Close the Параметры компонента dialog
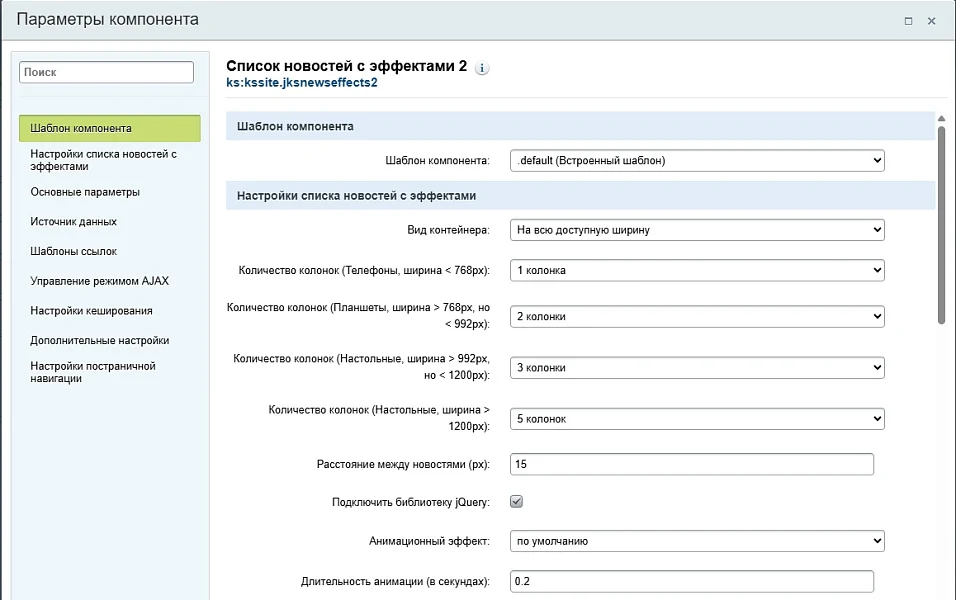 (x=932, y=21)
